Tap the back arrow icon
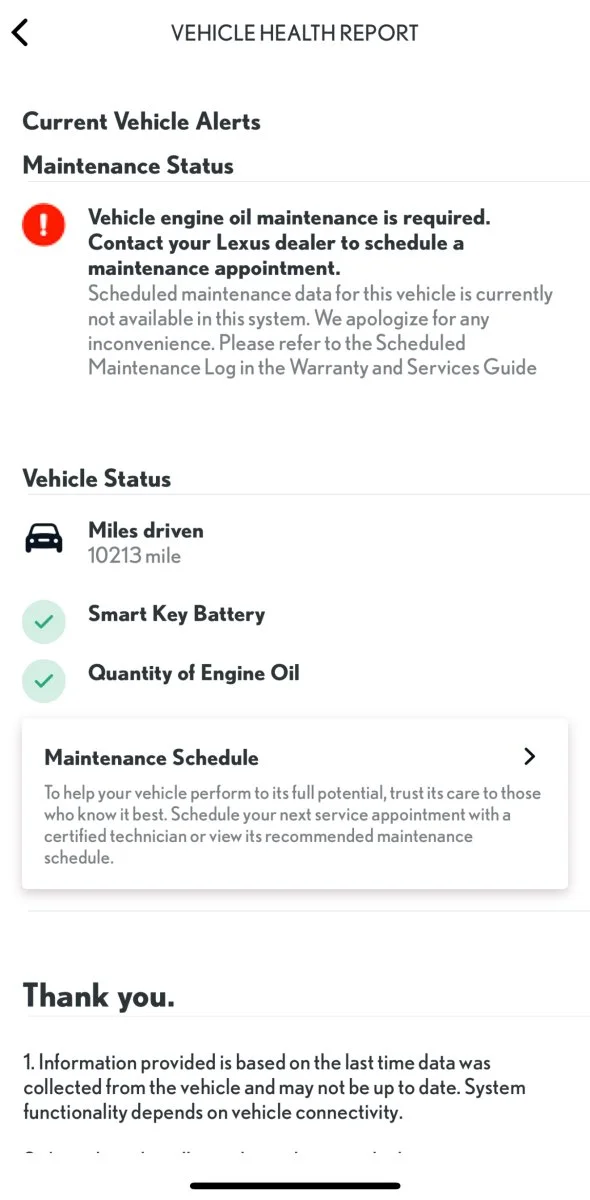The image size is (590, 1200). coord(20,33)
